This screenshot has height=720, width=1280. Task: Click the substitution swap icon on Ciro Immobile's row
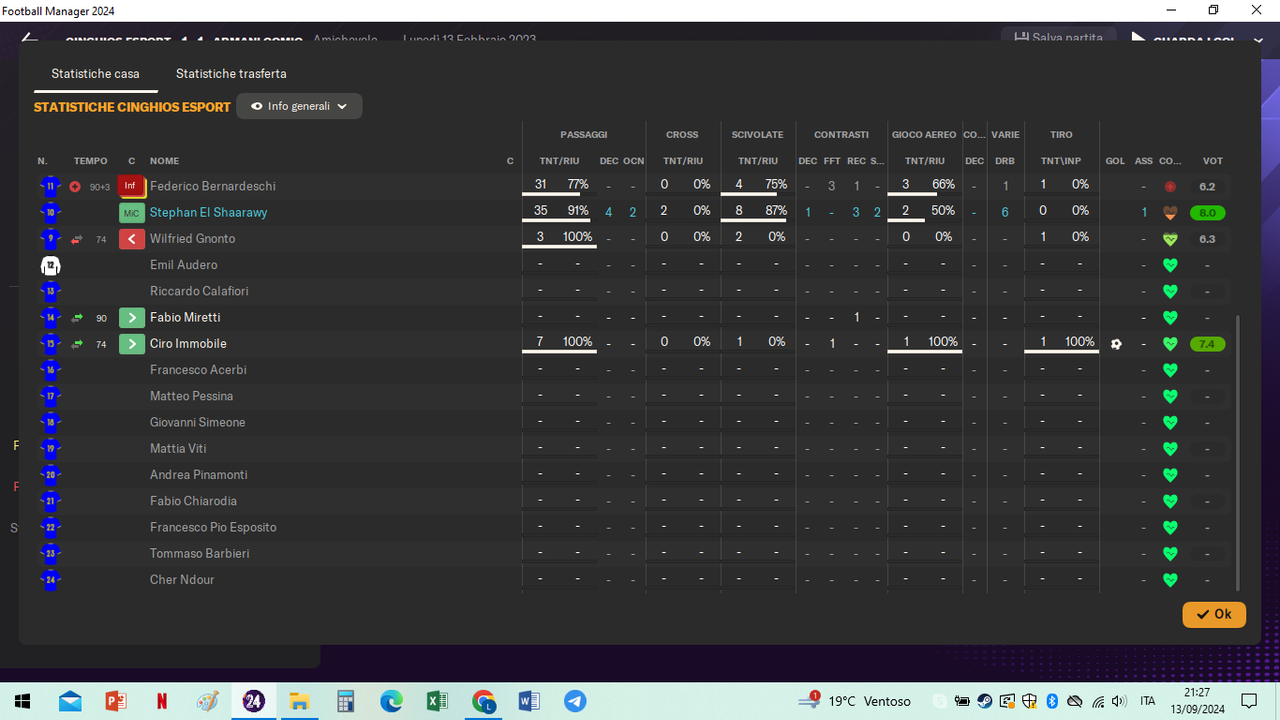(77, 344)
